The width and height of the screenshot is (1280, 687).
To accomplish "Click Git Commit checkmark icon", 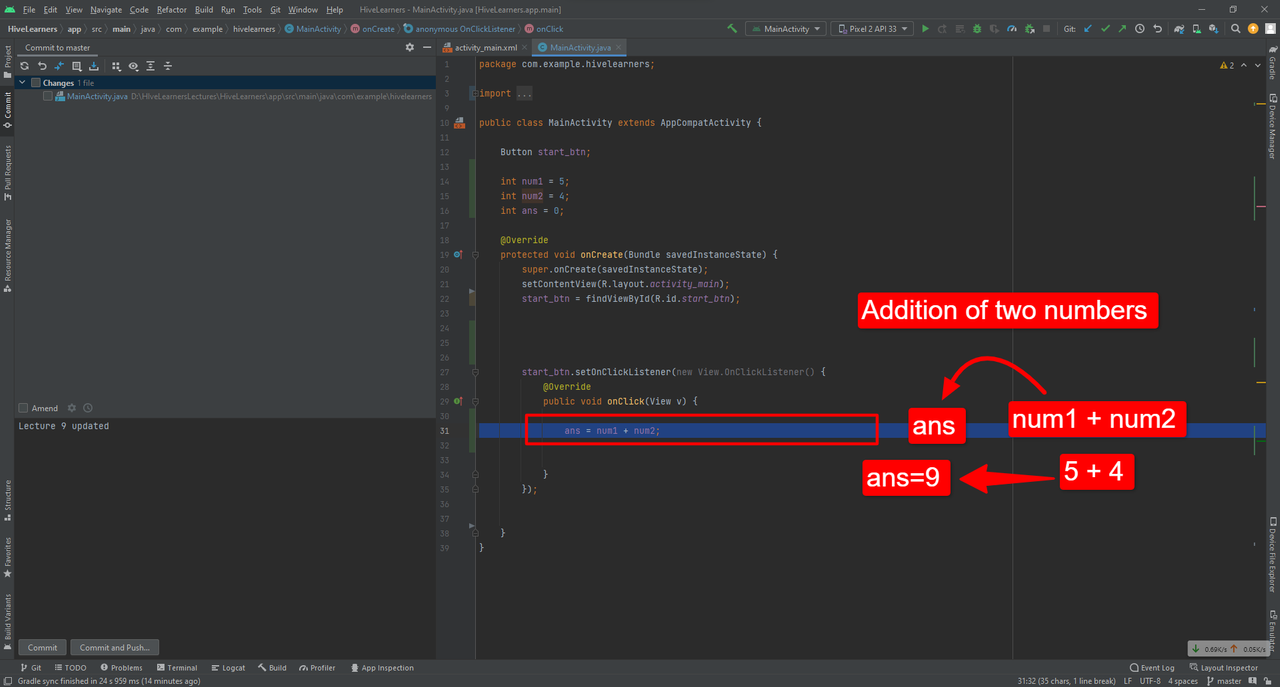I will 1105,29.
